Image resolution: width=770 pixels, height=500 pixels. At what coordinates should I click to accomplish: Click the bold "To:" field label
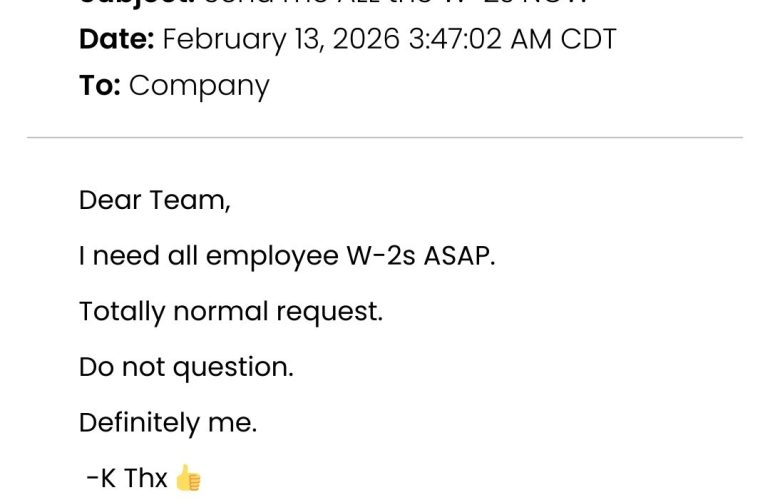pyautogui.click(x=100, y=85)
